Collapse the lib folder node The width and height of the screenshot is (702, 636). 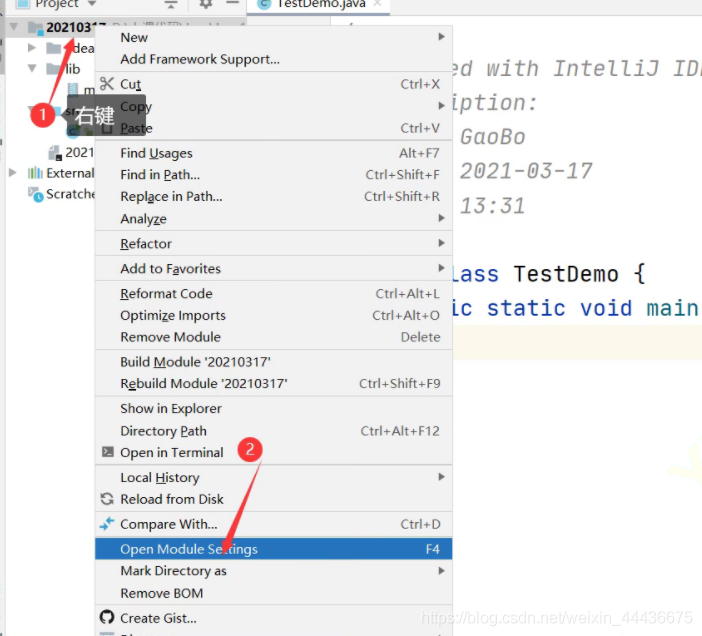(32, 68)
